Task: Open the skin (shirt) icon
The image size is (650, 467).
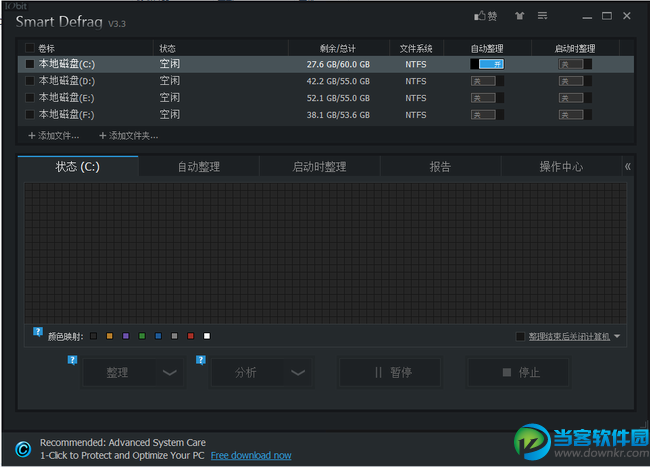Action: 519,16
